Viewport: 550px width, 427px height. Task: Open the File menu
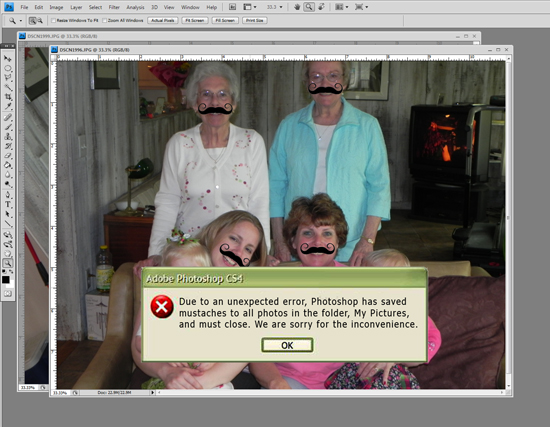(x=24, y=7)
